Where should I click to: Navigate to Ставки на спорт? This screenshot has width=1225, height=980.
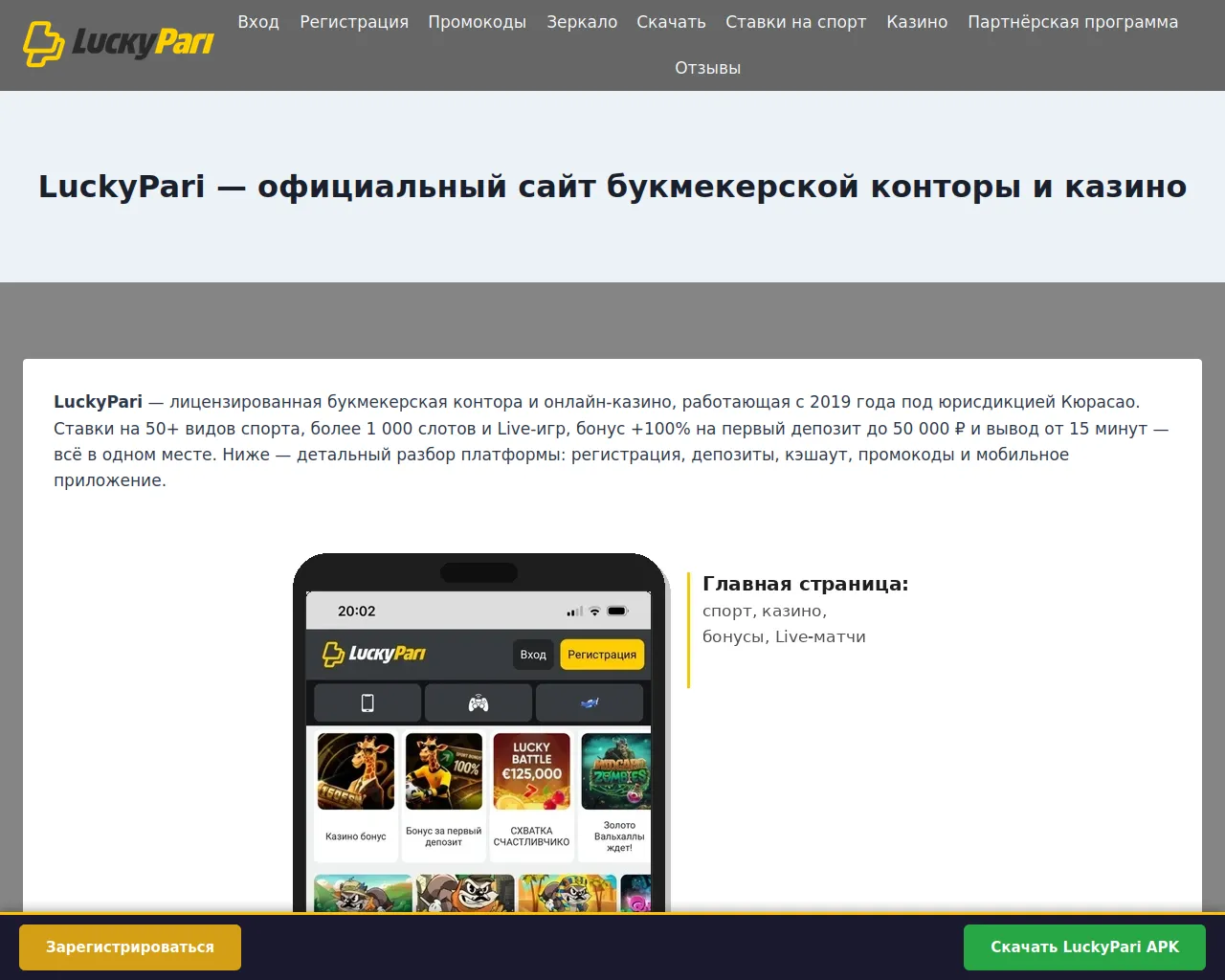coord(796,22)
